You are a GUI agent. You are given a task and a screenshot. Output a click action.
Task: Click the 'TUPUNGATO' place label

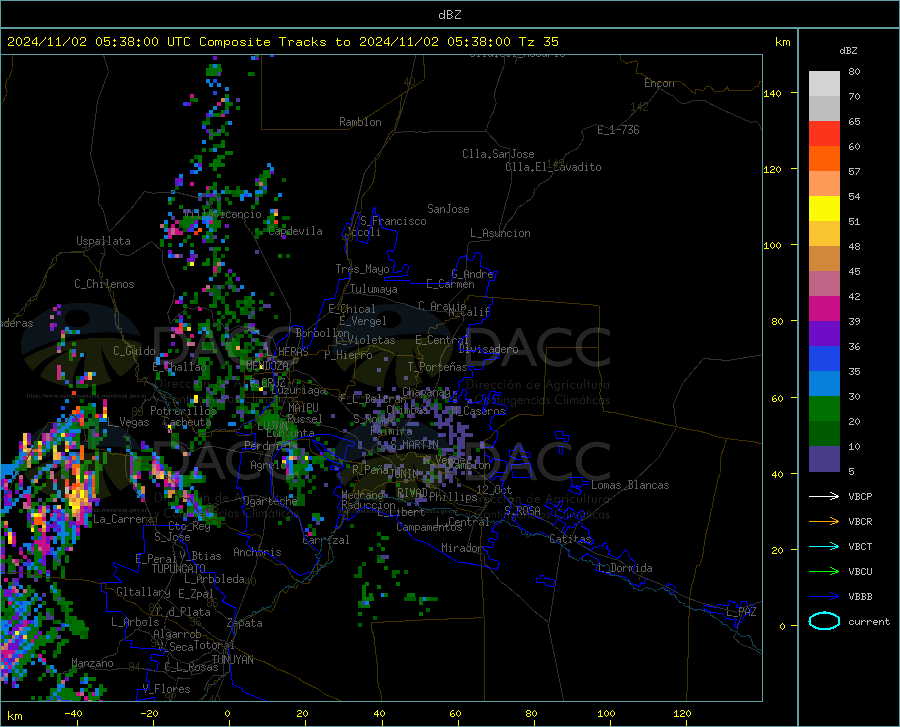click(179, 569)
